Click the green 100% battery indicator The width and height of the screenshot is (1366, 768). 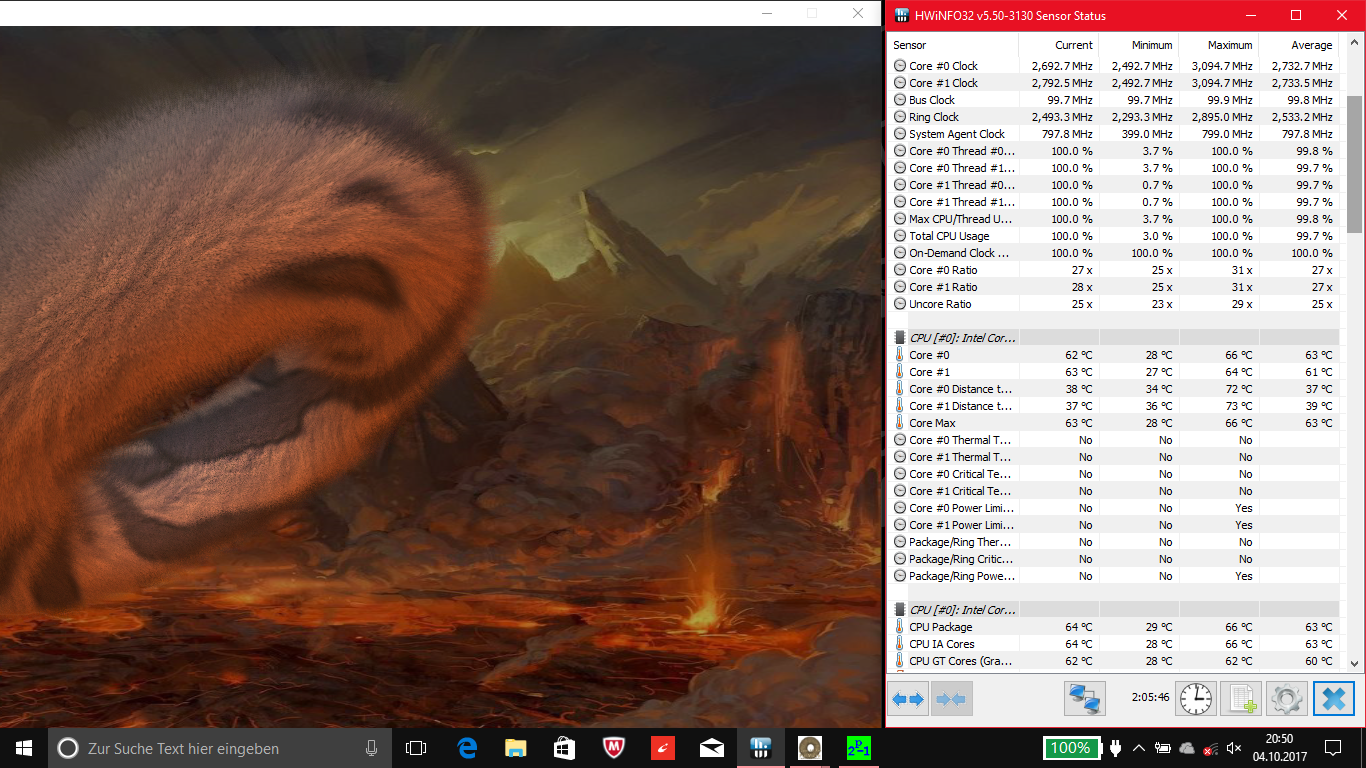pos(1070,748)
